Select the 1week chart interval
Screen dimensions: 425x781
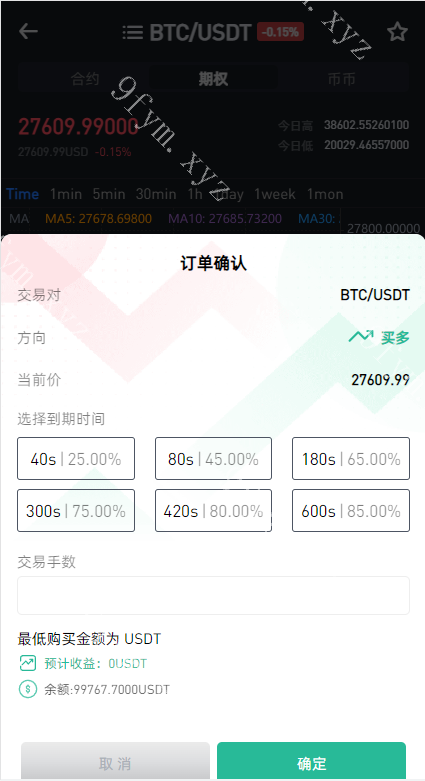pos(275,194)
